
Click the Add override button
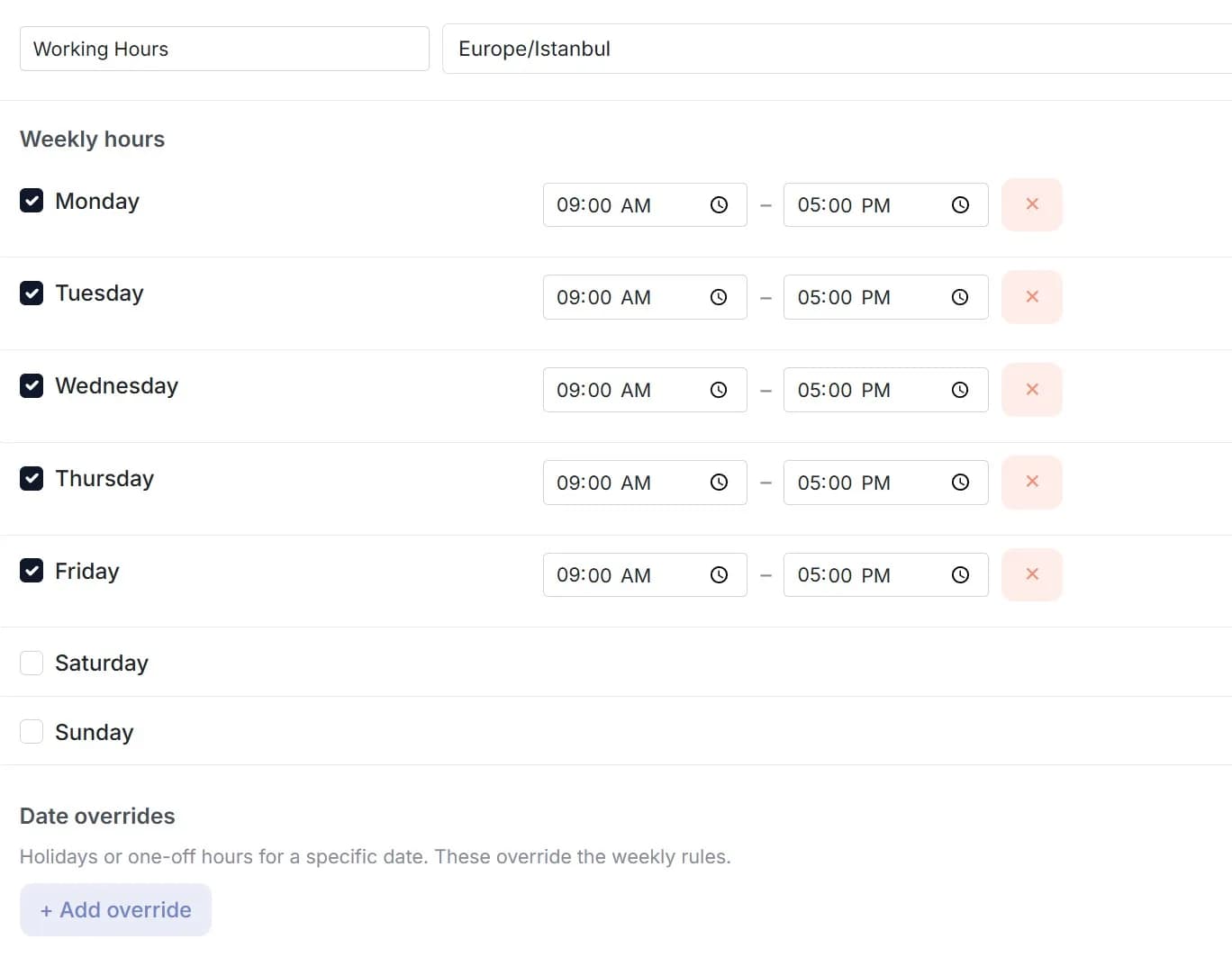(115, 910)
